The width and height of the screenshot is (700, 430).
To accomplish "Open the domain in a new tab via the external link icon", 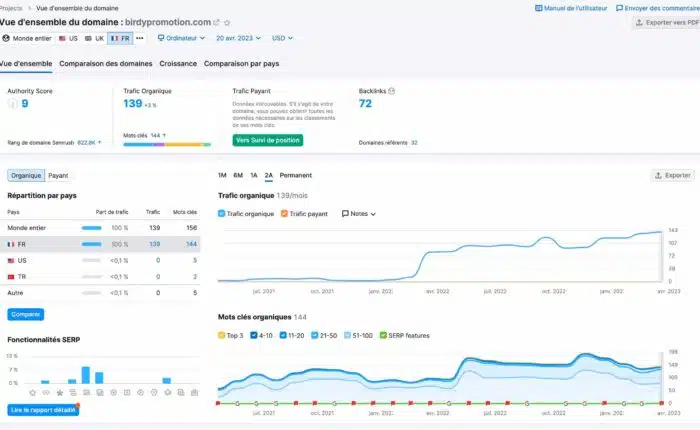I will (217, 22).
